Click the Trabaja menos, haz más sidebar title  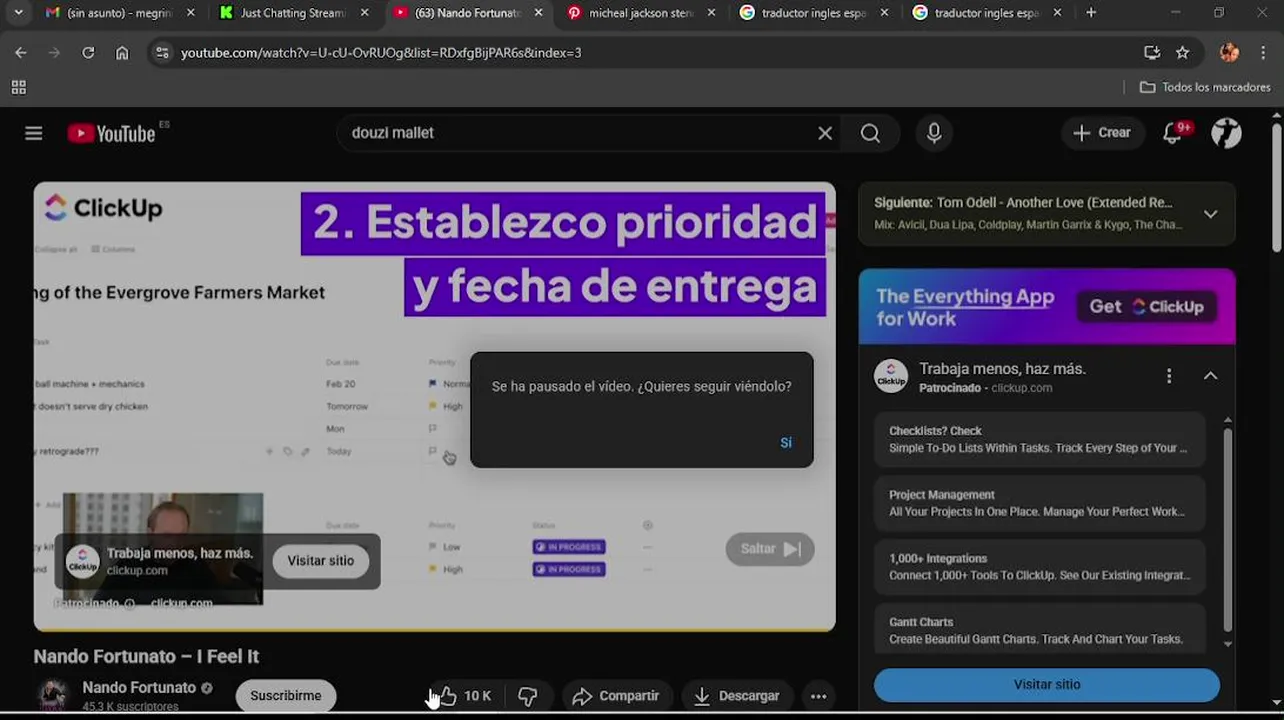tap(1002, 369)
